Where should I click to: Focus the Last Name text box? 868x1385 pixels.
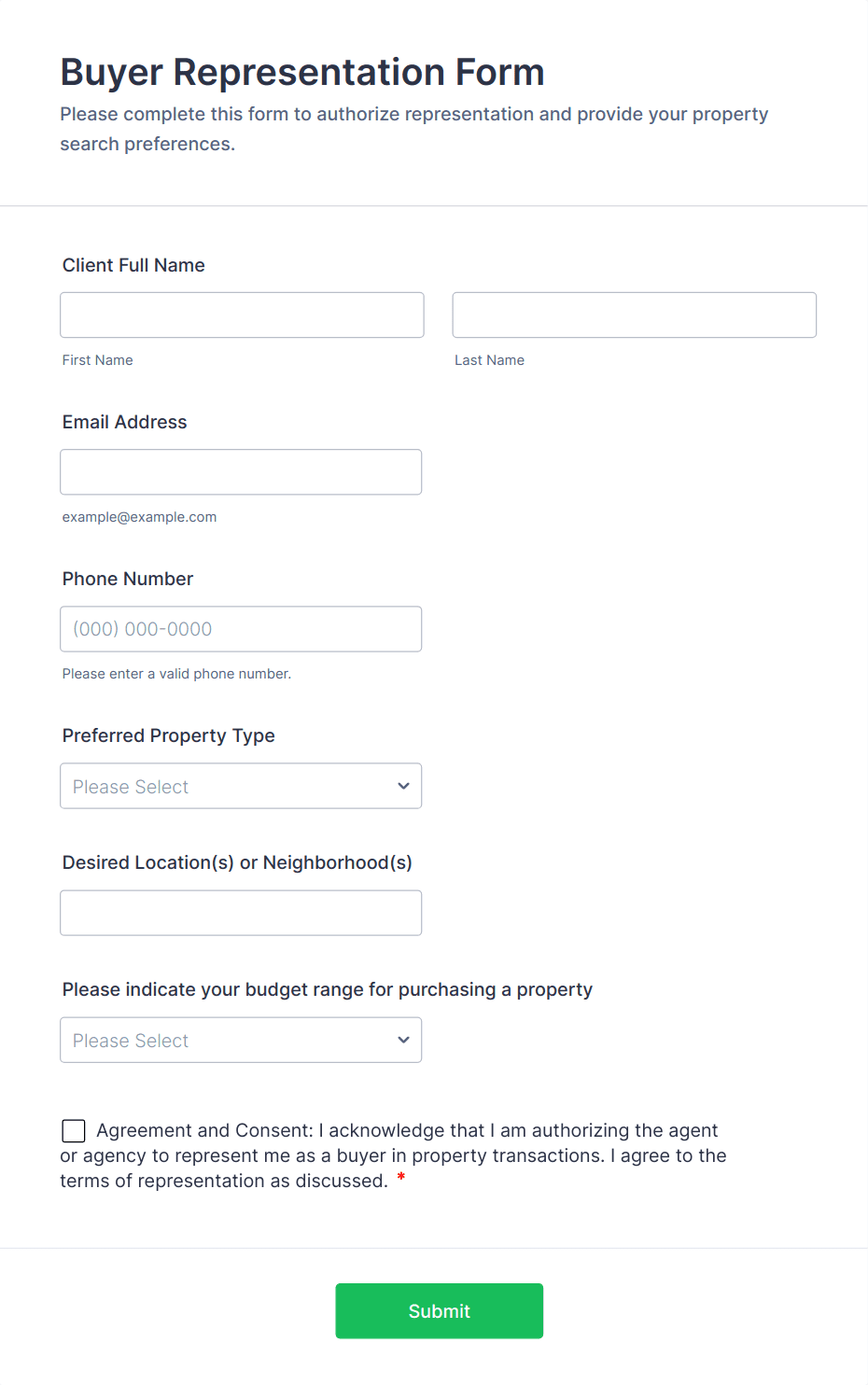point(634,315)
